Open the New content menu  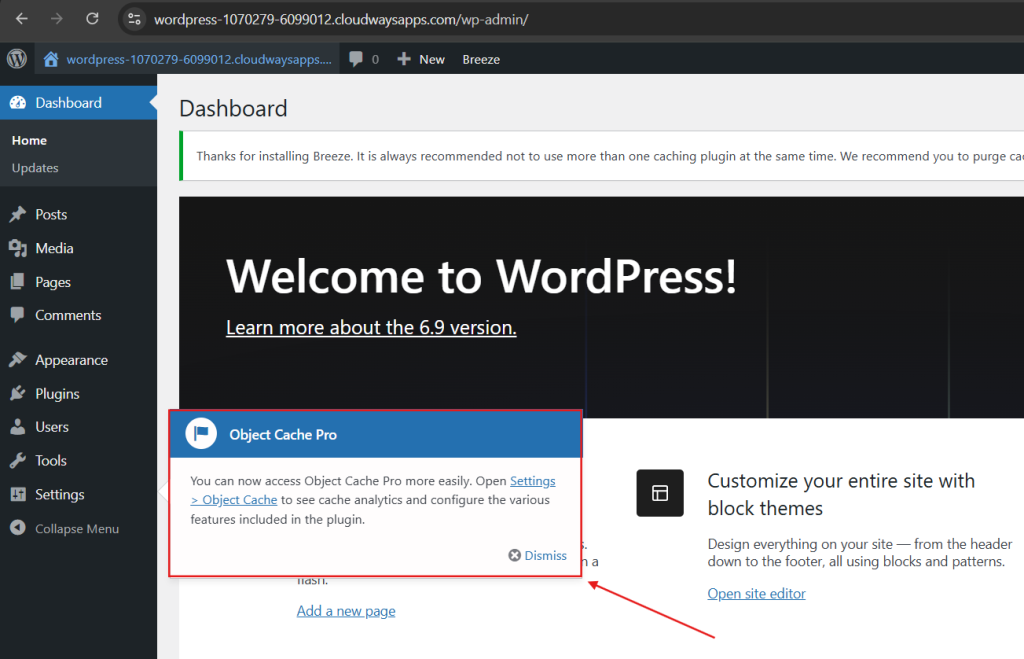(432, 59)
